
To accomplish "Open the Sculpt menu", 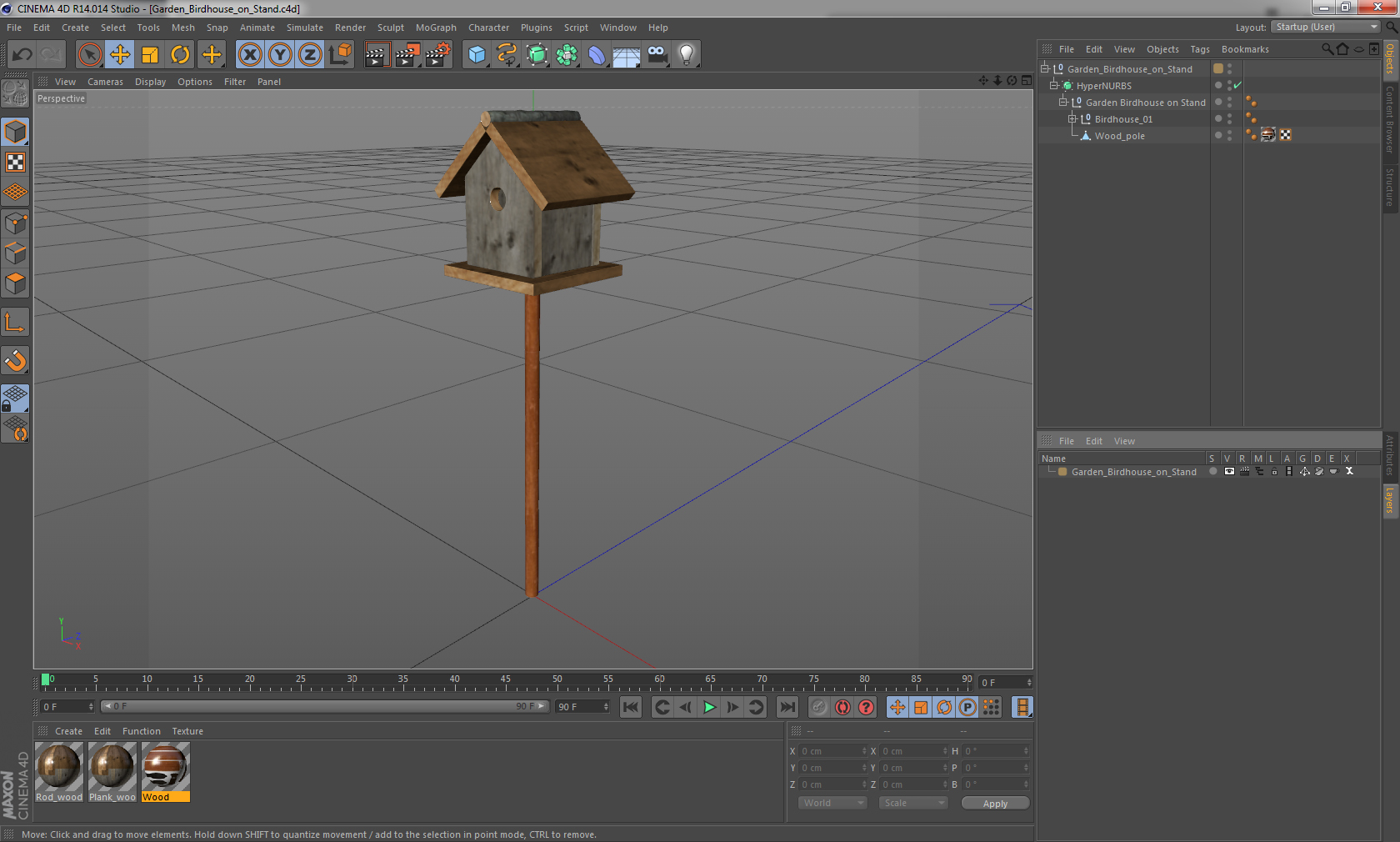I will (391, 28).
